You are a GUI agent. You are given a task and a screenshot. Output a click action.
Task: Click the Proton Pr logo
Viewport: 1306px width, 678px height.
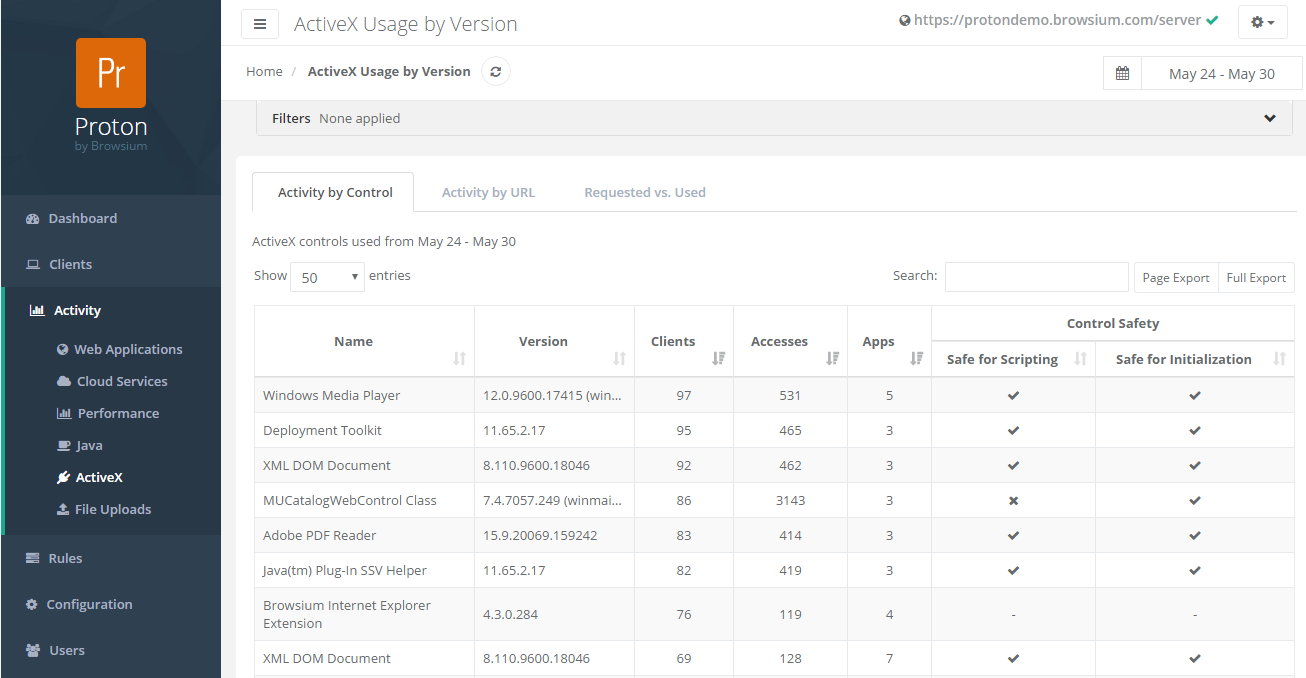click(x=111, y=73)
